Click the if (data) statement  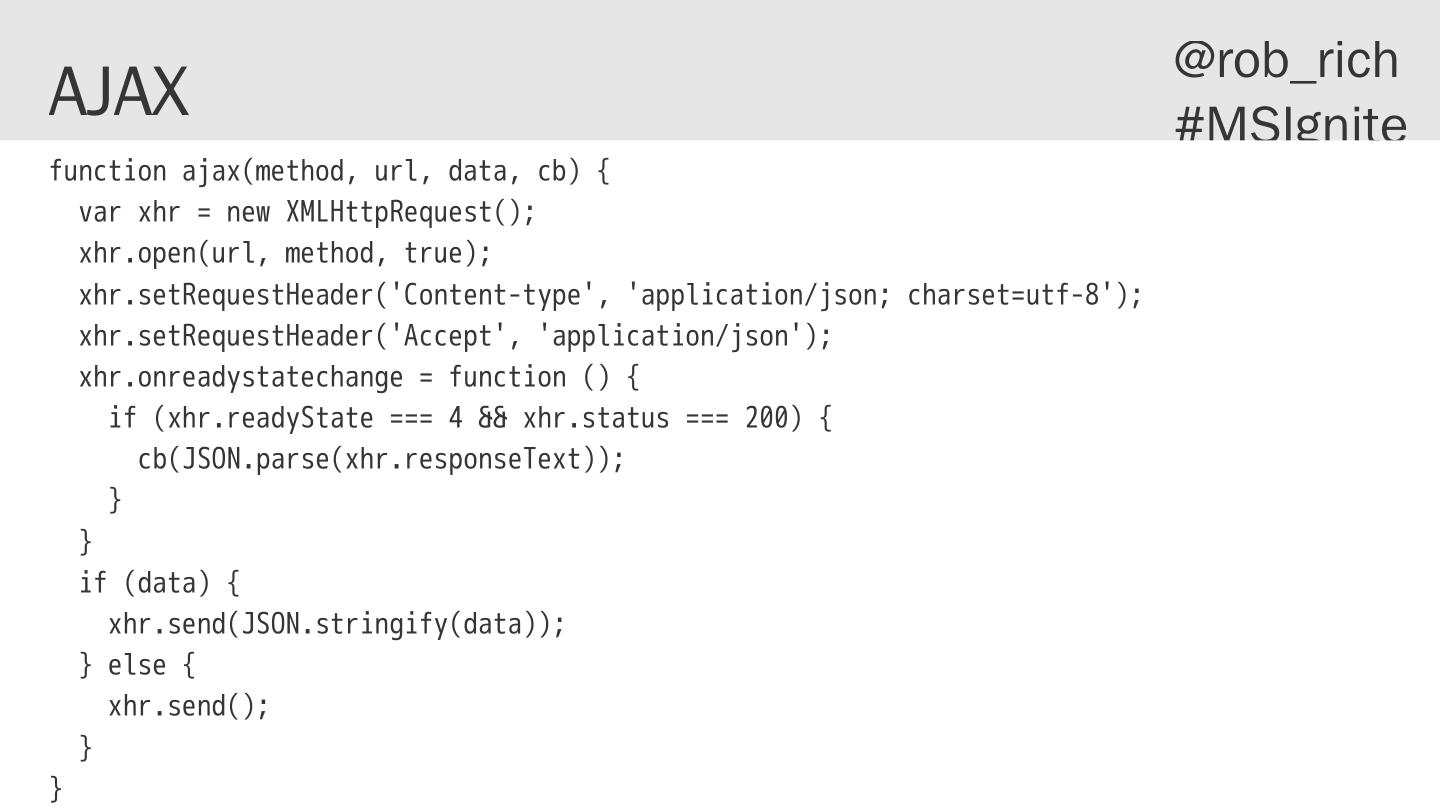tap(159, 583)
